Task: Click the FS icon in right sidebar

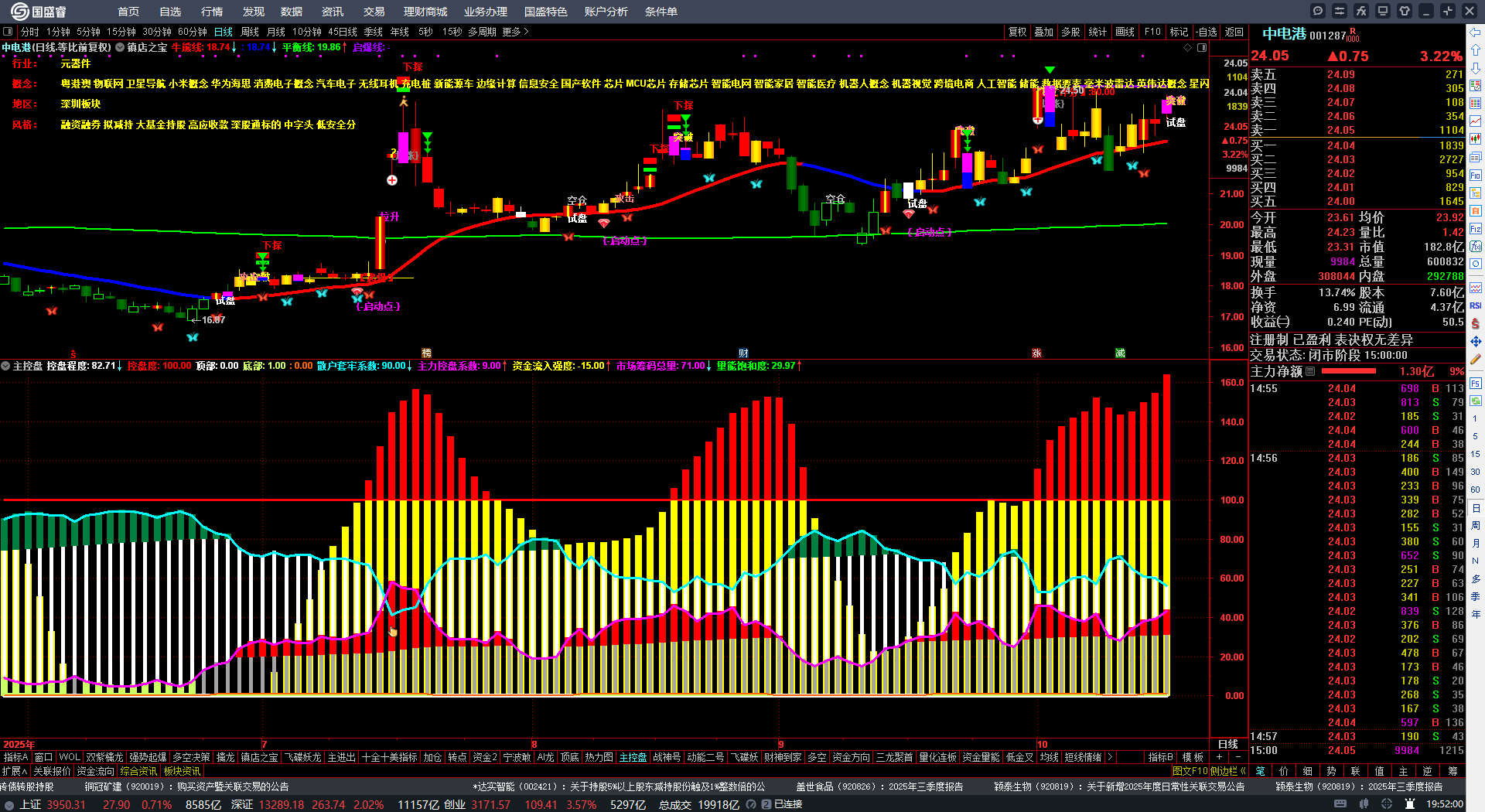Action: point(1476,382)
